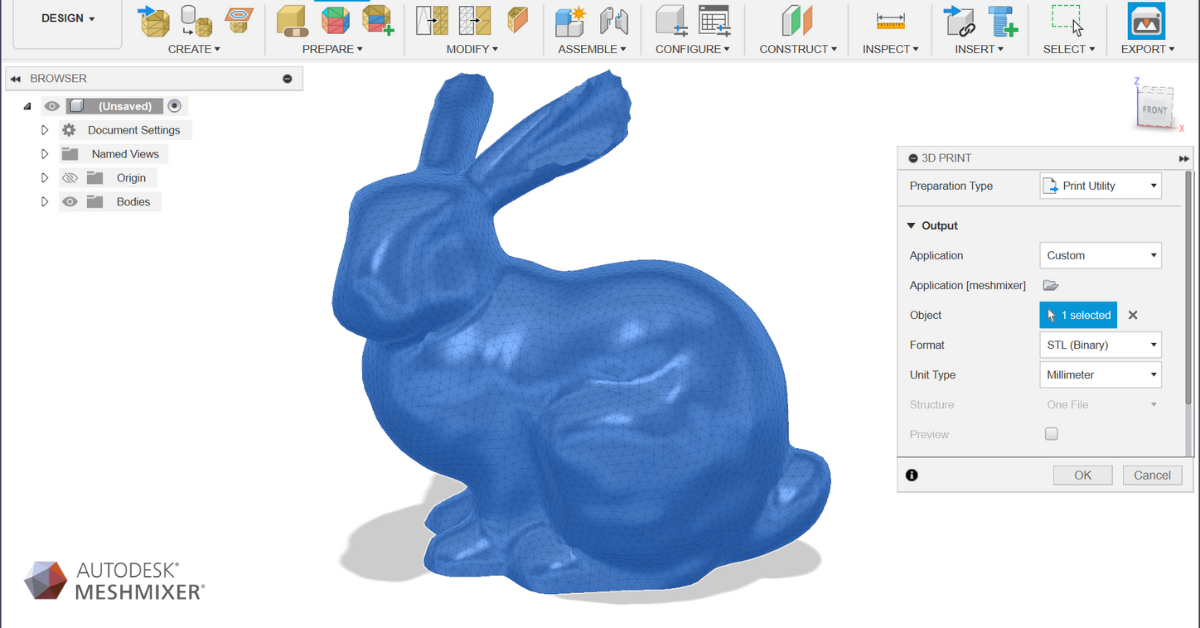Enable the Preview checkbox
This screenshot has width=1200, height=628.
(x=1051, y=434)
